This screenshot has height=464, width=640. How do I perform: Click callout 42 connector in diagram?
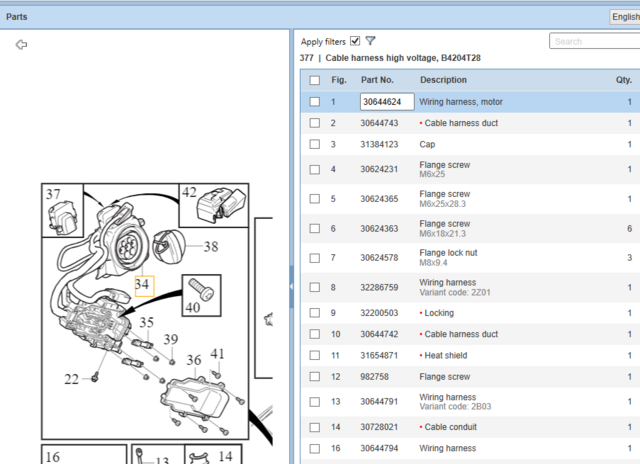[190, 194]
